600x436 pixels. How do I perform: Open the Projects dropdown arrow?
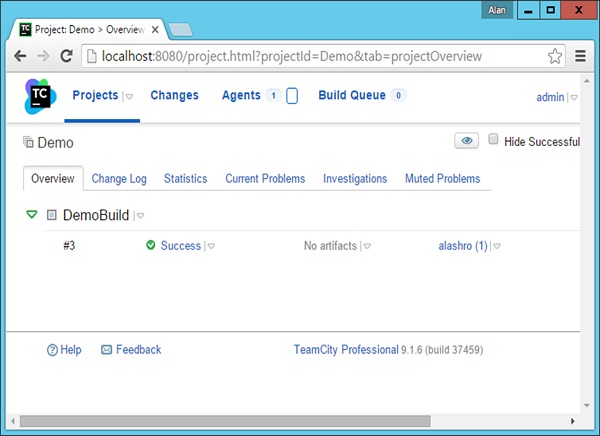click(x=129, y=97)
